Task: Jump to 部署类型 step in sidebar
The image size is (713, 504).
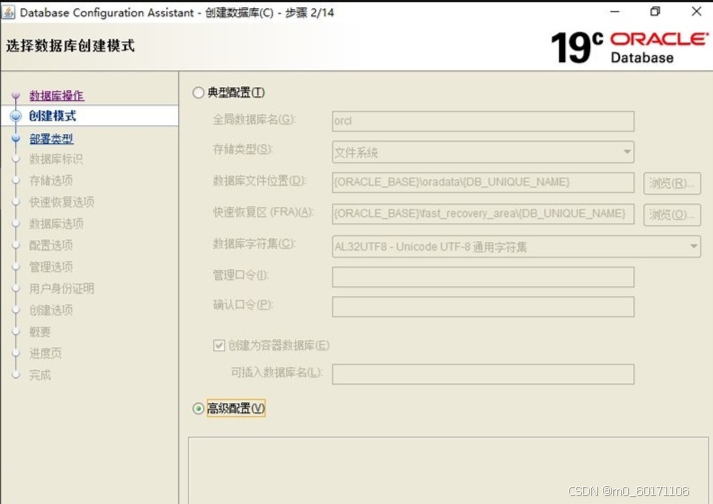Action: click(51, 139)
